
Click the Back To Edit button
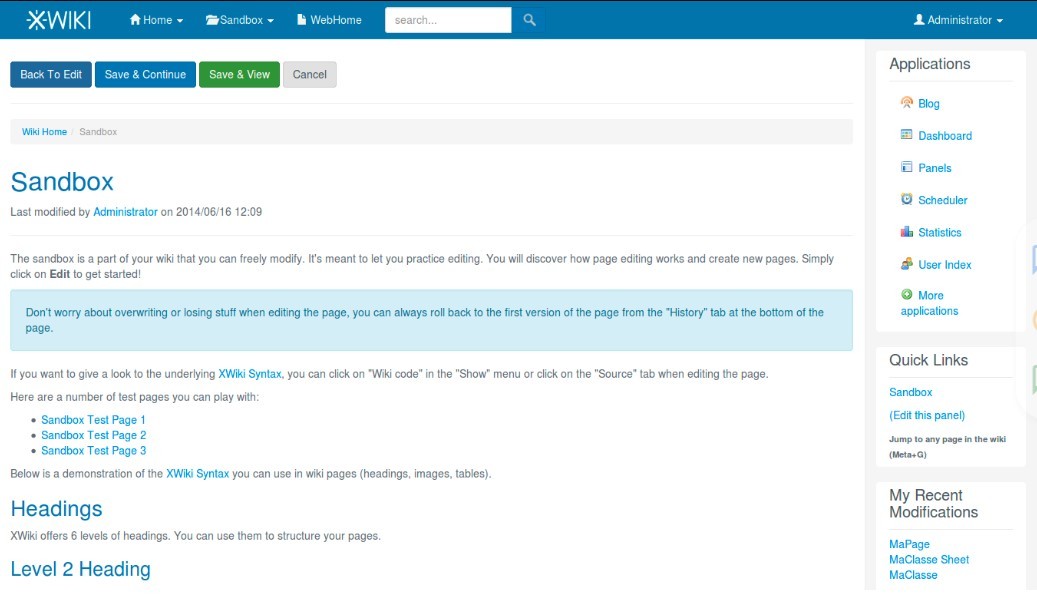[51, 75]
